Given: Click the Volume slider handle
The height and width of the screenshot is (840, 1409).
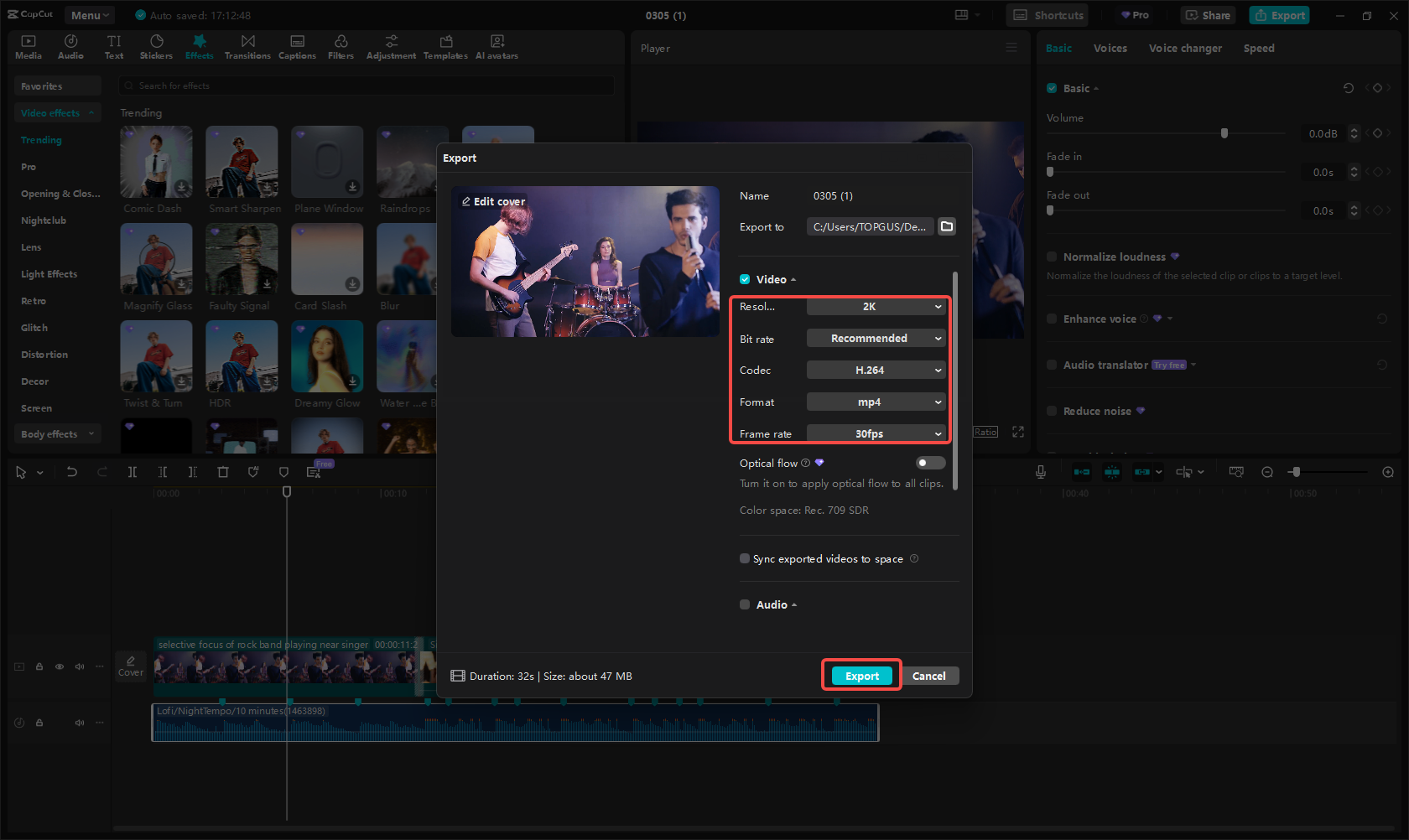Looking at the screenshot, I should (1224, 132).
